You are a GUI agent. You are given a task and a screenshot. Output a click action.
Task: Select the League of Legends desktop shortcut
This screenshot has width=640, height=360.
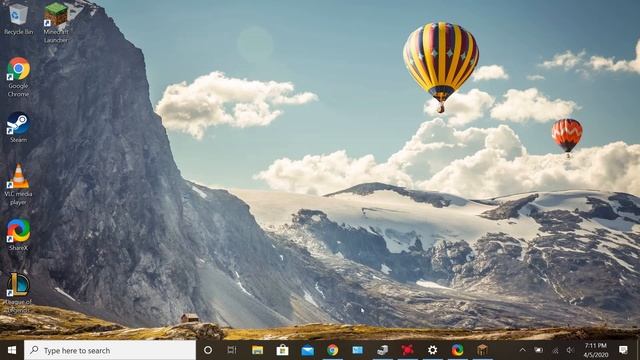[18, 292]
